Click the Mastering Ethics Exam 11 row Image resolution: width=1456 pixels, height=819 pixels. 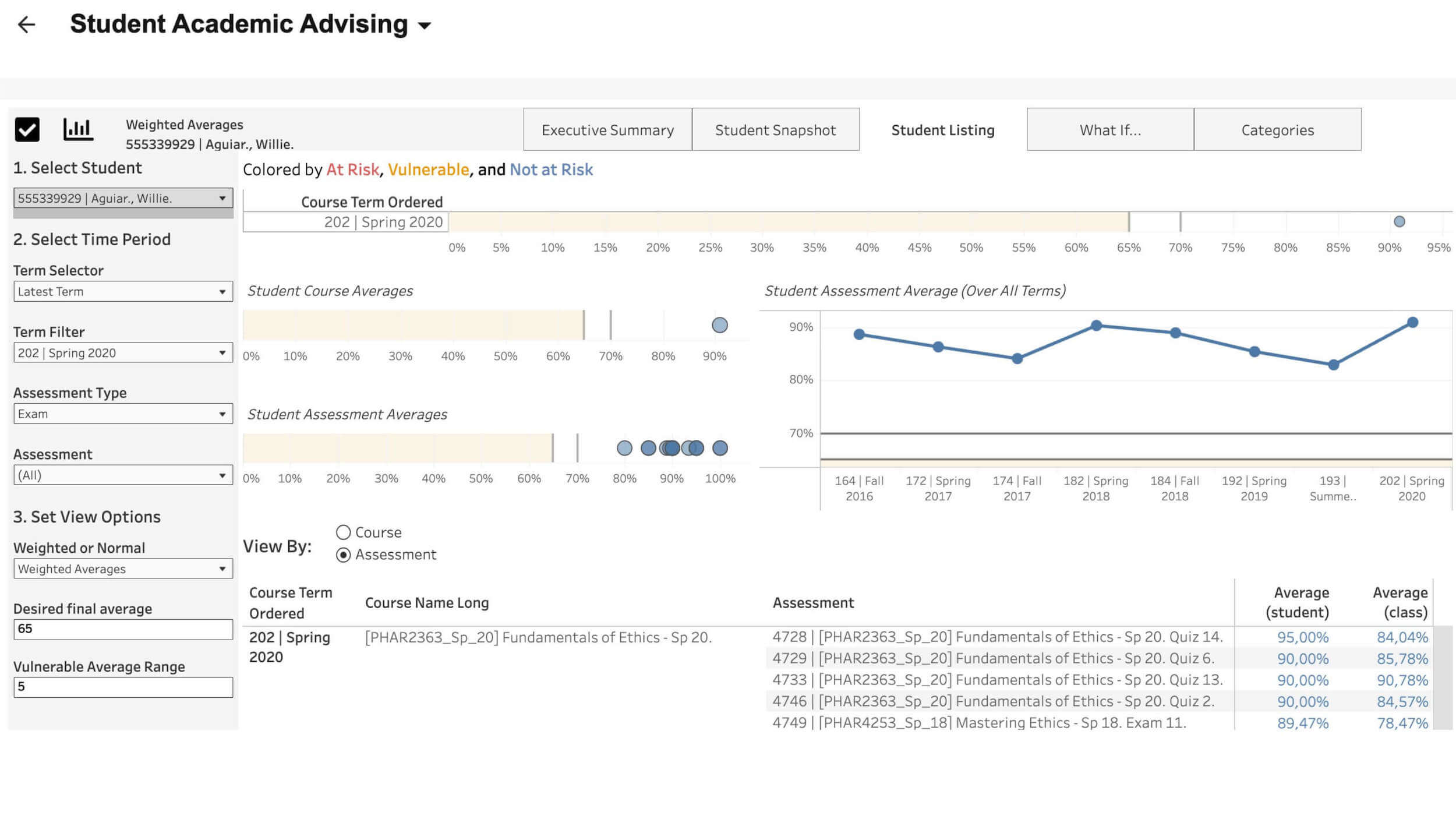(980, 723)
